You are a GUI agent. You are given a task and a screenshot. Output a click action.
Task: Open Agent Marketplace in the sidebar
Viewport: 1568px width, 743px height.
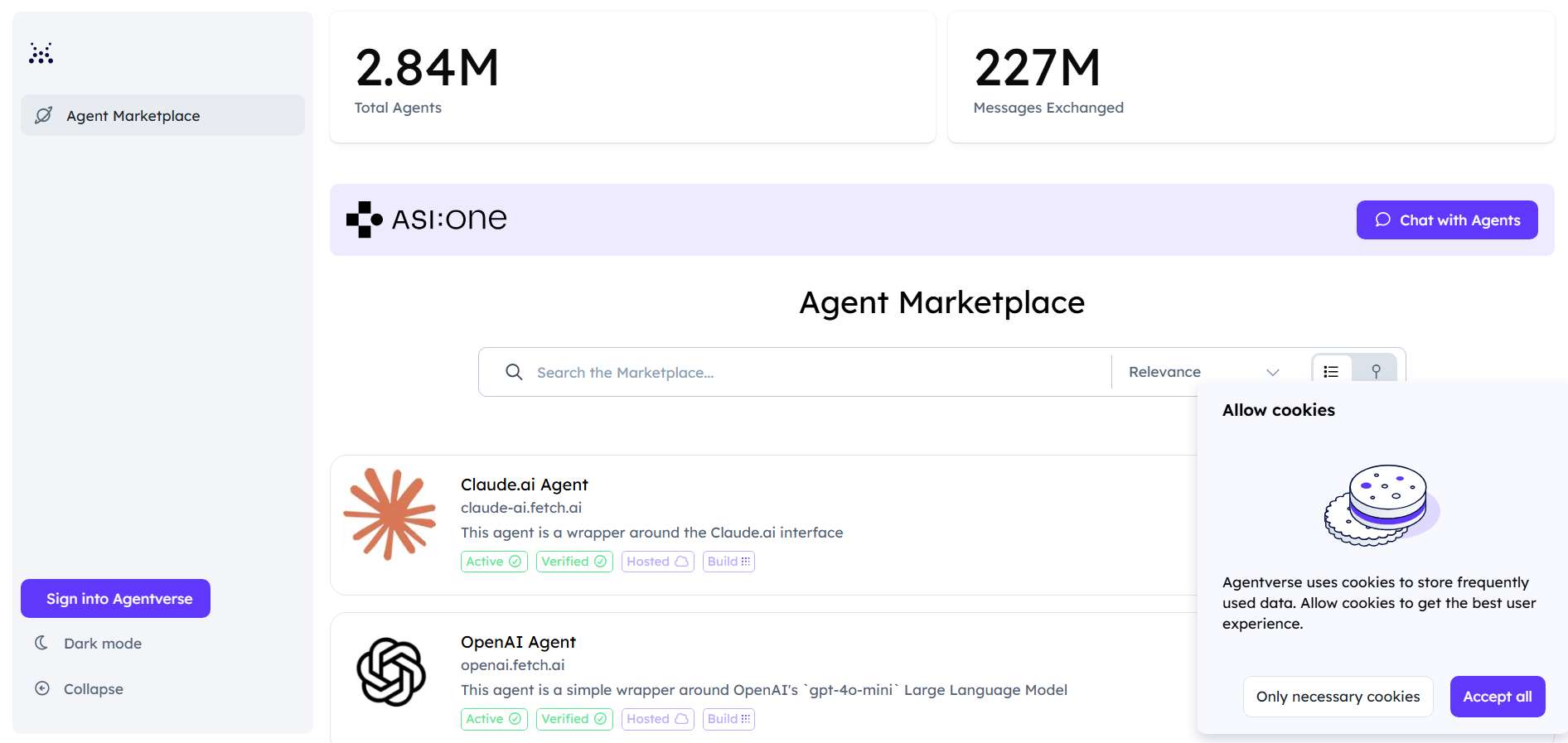click(x=162, y=115)
